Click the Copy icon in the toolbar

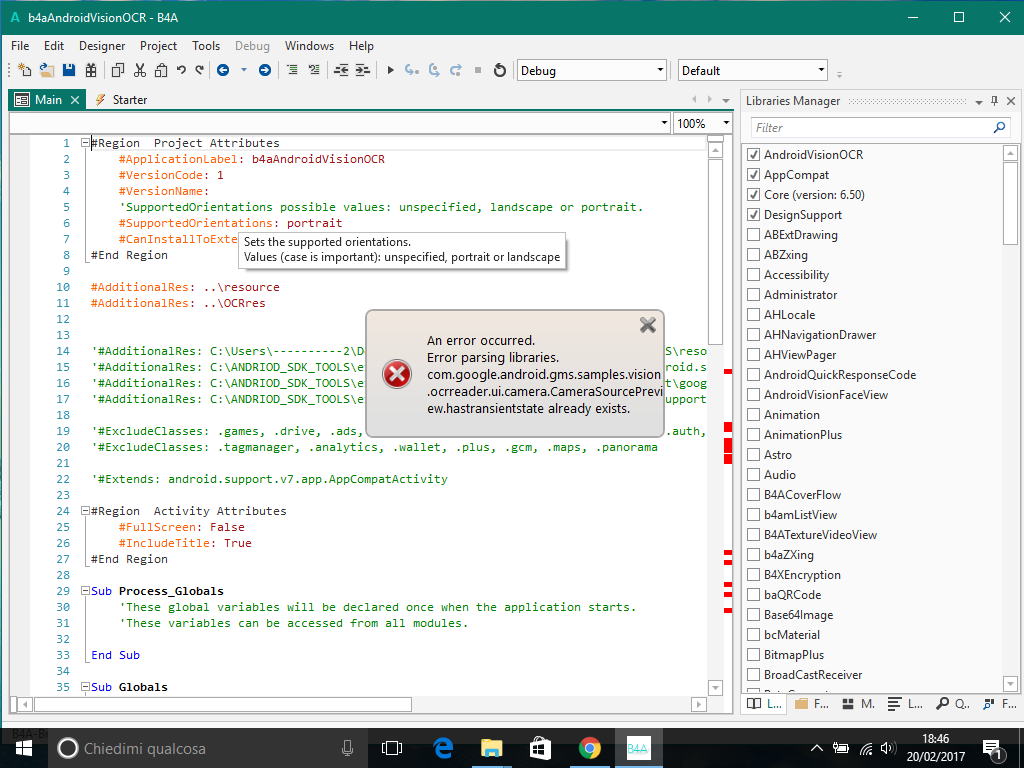coord(118,70)
